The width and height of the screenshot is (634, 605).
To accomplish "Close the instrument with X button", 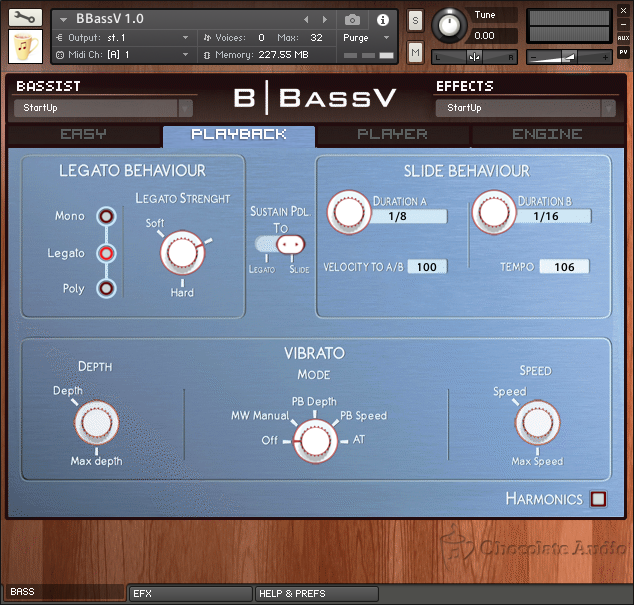I will coord(623,11).
